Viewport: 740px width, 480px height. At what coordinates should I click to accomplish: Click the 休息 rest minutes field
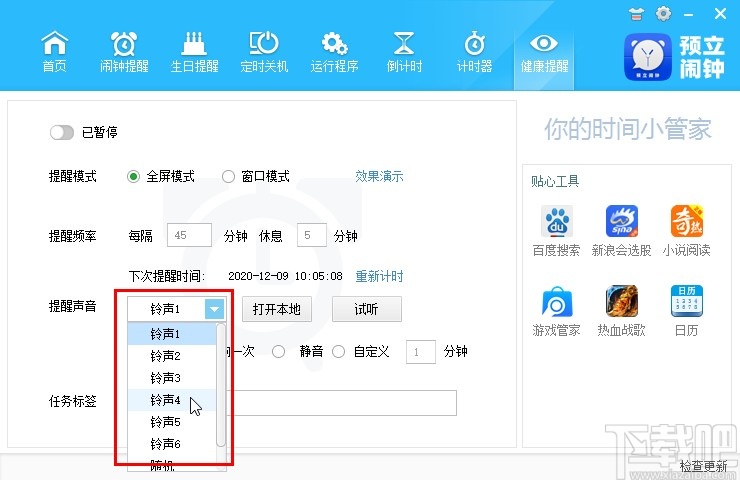(x=312, y=235)
